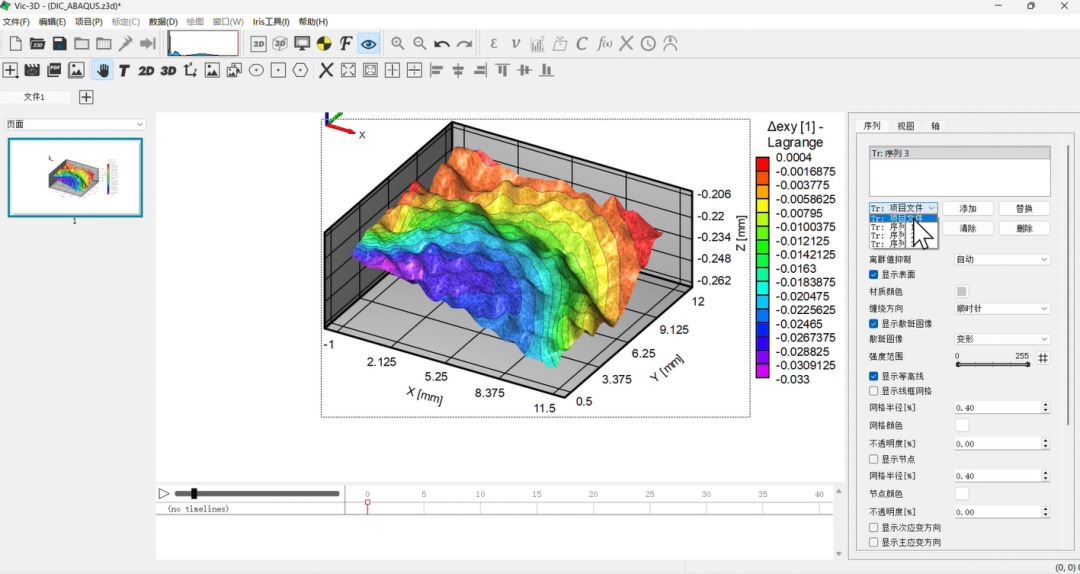Click the clock time icon in toolbar
The width and height of the screenshot is (1080, 574).
point(648,43)
